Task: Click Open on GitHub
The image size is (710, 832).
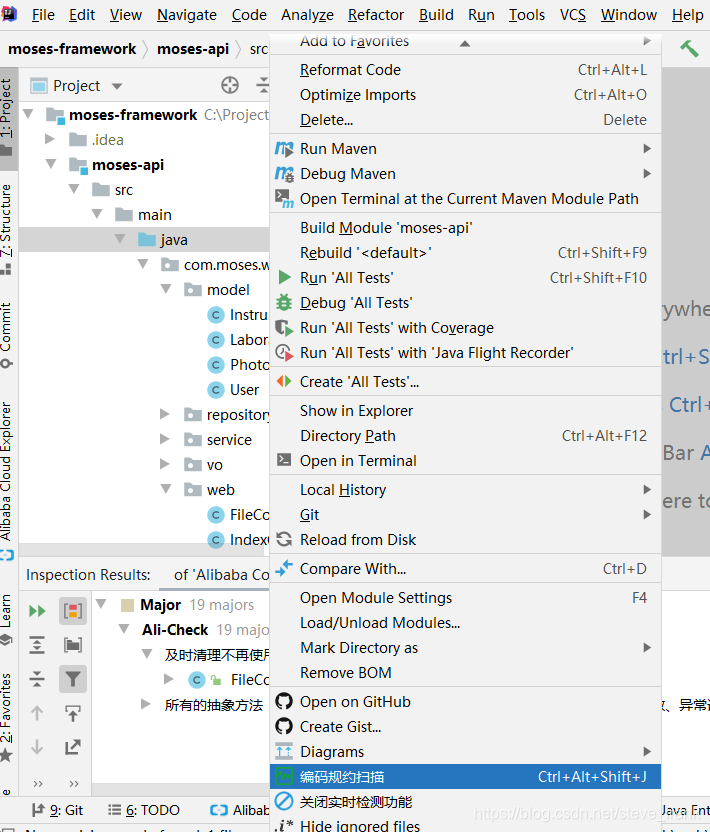Action: pyautogui.click(x=465, y=702)
